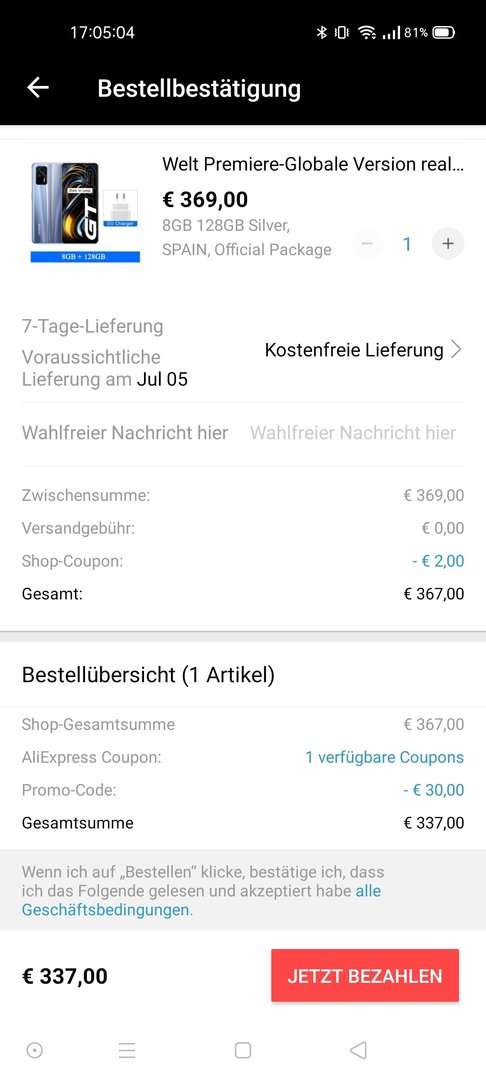Tap the Shop-Coupon minus two euro value
This screenshot has height=1080, width=486.
pyautogui.click(x=439, y=561)
